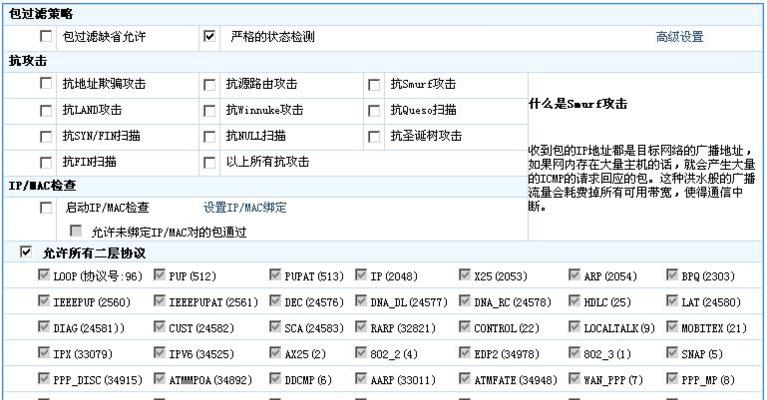Toggle DNA_DL (24577) checkbox
This screenshot has height=400, width=767.
pos(361,301)
